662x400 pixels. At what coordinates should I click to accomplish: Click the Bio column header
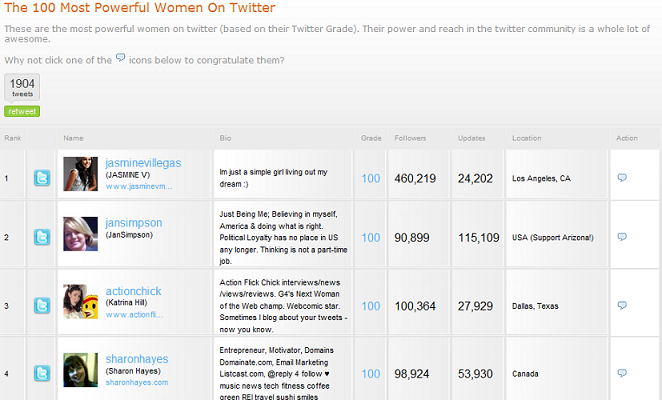coord(225,138)
